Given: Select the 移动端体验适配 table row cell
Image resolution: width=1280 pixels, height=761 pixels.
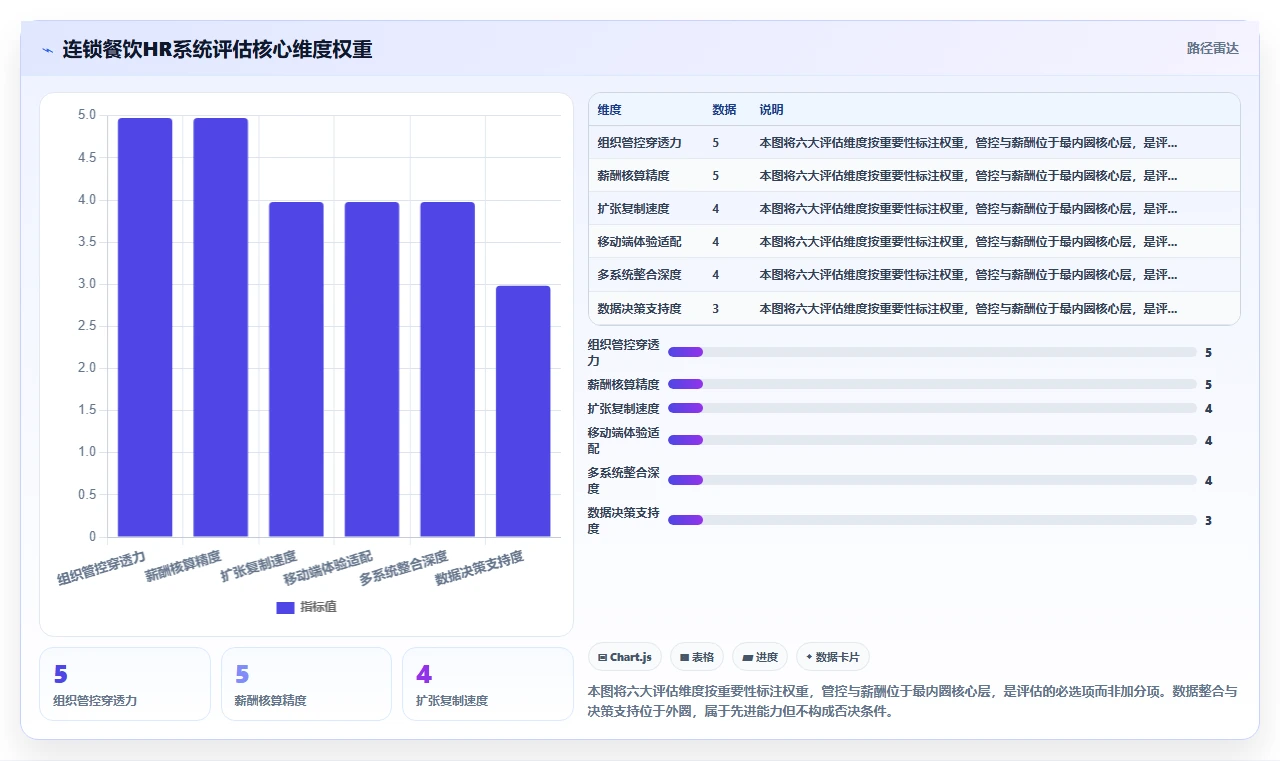Looking at the screenshot, I should tap(640, 242).
